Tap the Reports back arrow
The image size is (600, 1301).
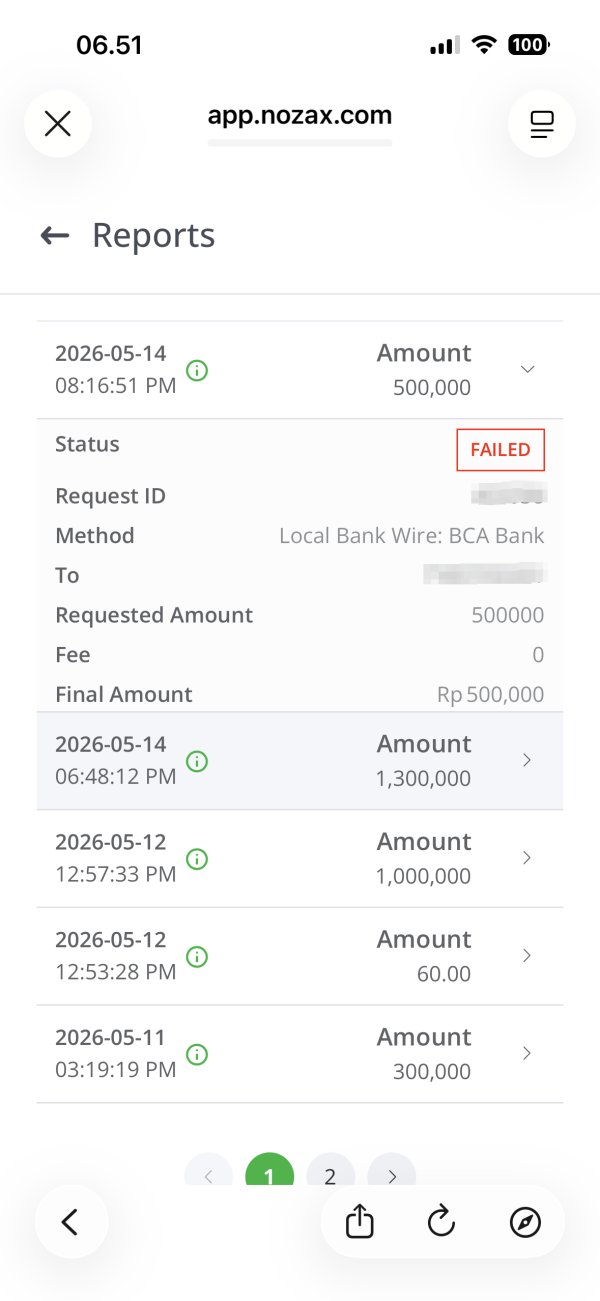point(54,235)
